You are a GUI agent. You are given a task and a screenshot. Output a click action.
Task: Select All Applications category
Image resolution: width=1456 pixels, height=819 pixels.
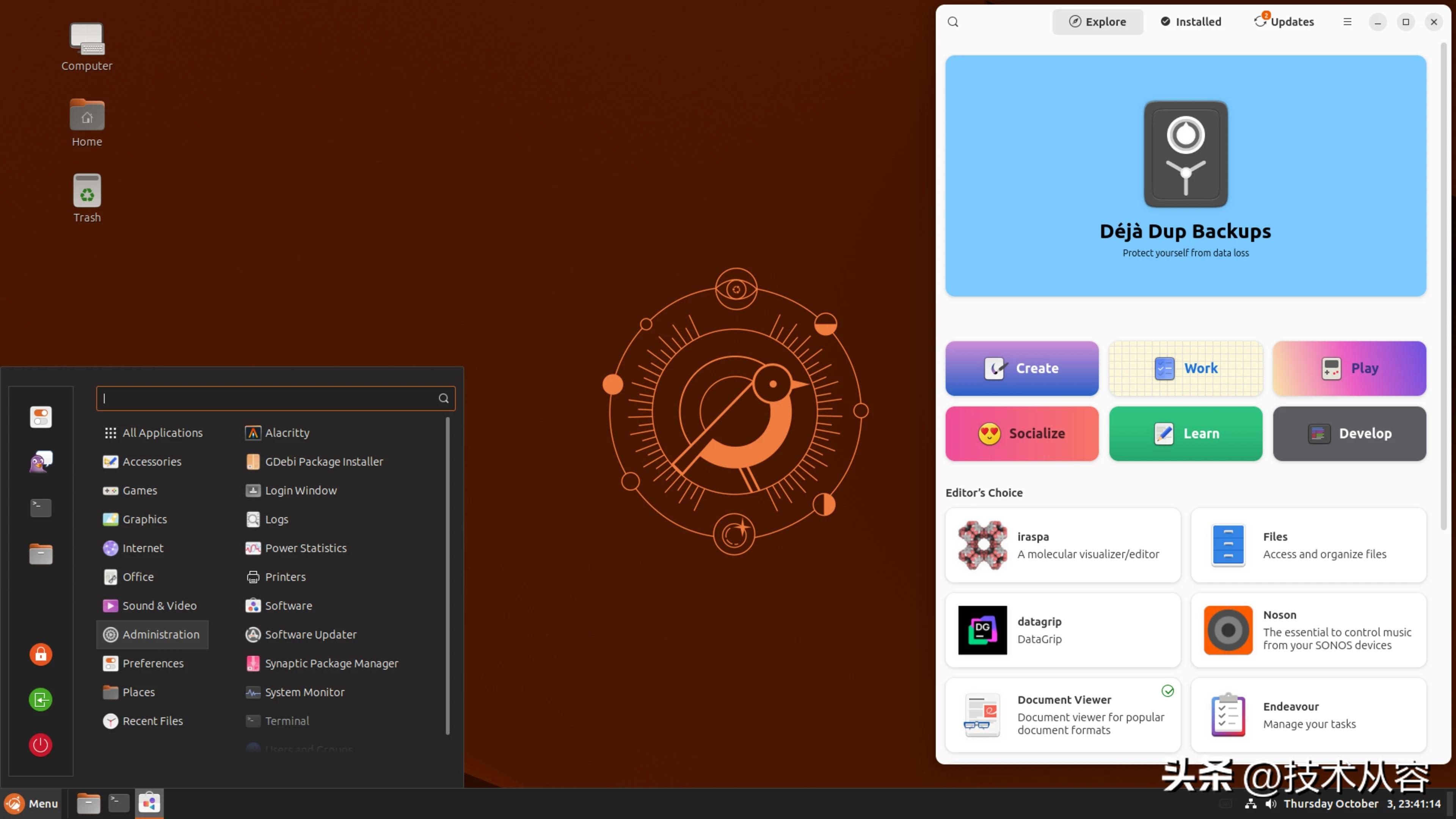(152, 433)
